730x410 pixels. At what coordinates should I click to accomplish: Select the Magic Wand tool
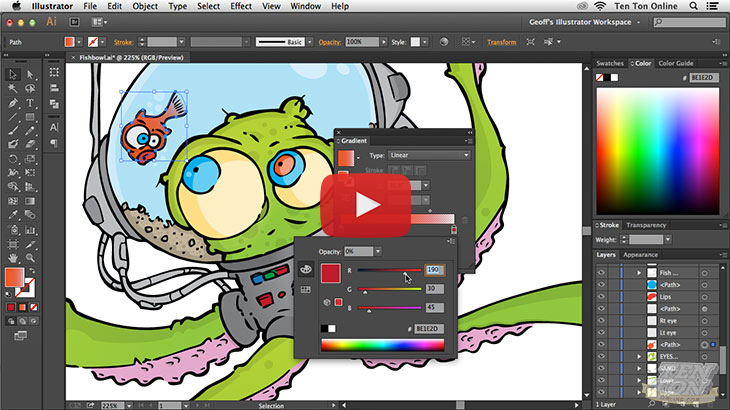pyautogui.click(x=13, y=88)
